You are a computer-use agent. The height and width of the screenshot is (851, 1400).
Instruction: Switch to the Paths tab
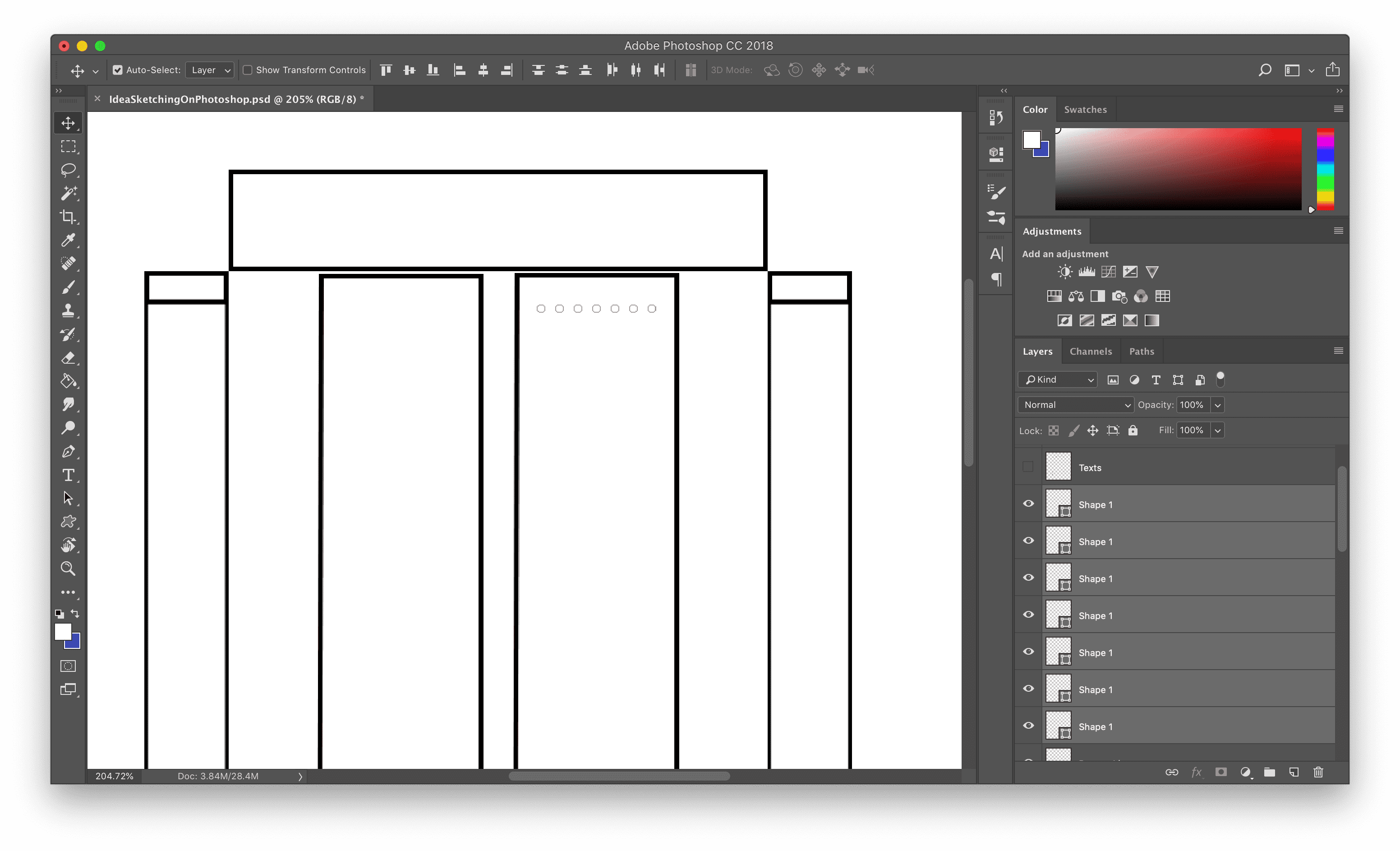(x=1141, y=351)
